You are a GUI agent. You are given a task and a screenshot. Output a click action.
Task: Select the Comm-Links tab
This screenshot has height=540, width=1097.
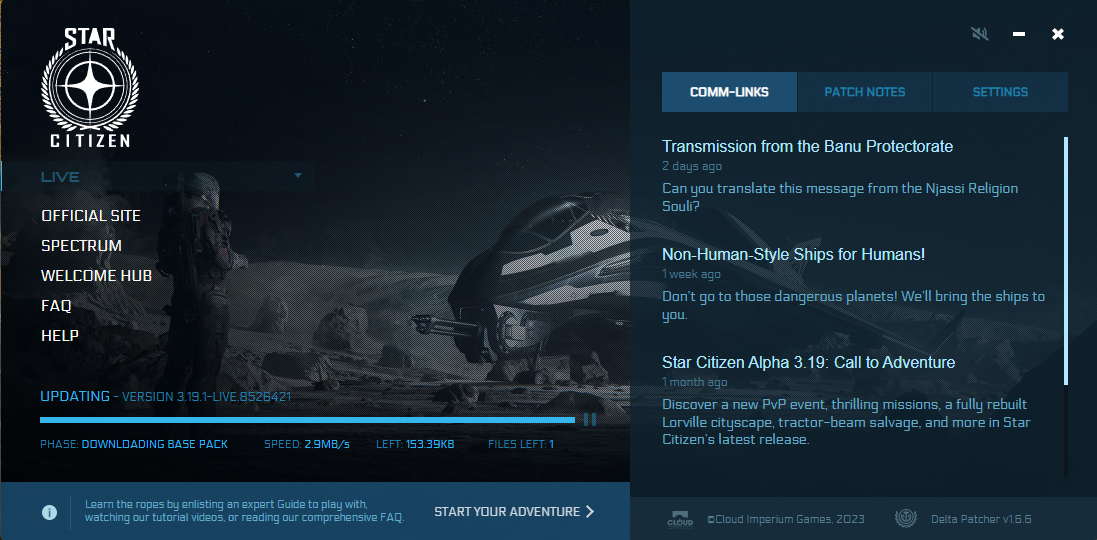(729, 92)
